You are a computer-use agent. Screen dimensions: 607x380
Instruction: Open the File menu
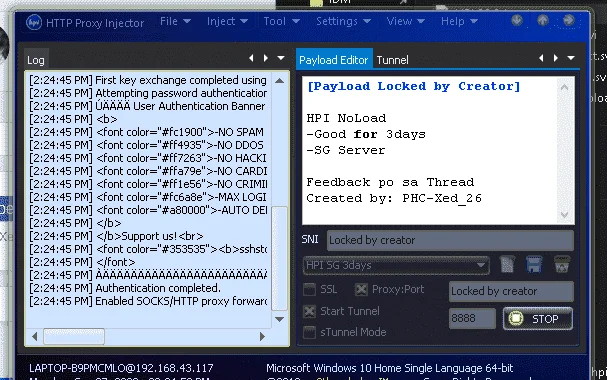(175, 21)
